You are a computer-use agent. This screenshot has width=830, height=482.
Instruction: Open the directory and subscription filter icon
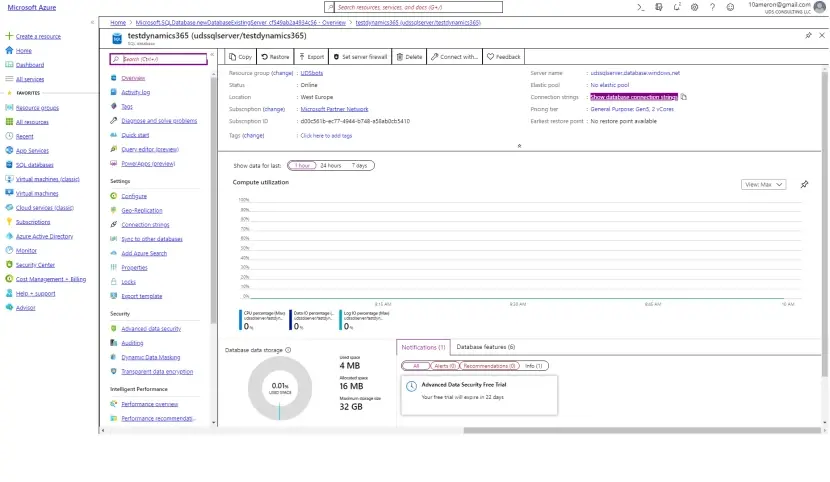coord(658,7)
